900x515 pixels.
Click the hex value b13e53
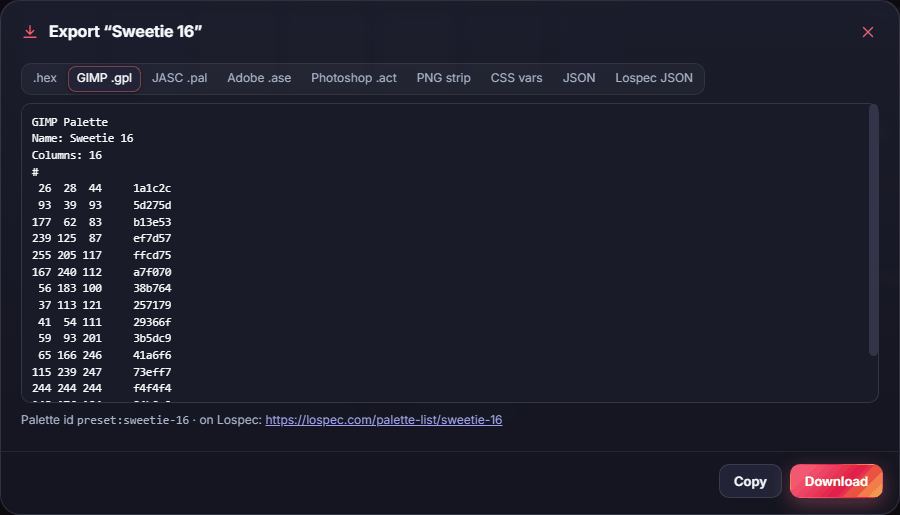point(152,222)
